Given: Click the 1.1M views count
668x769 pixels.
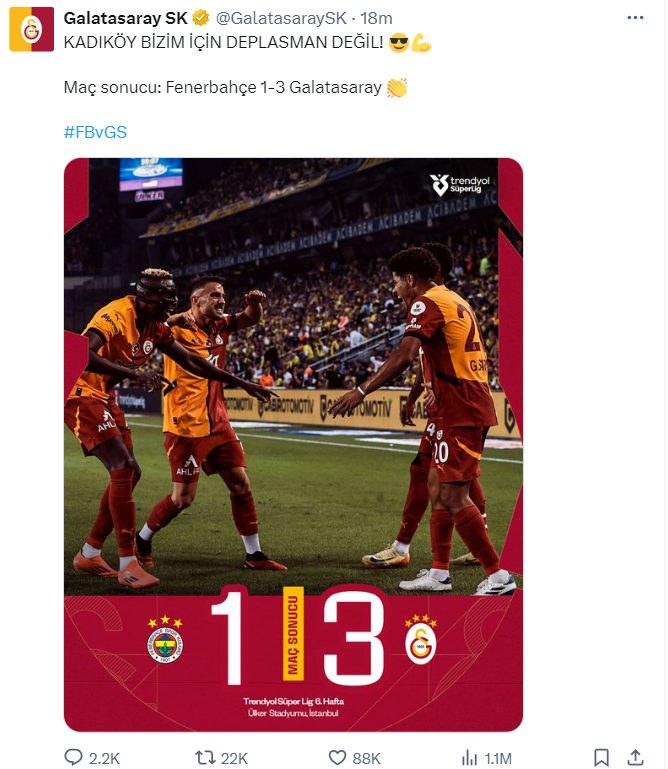Looking at the screenshot, I should (498, 758).
